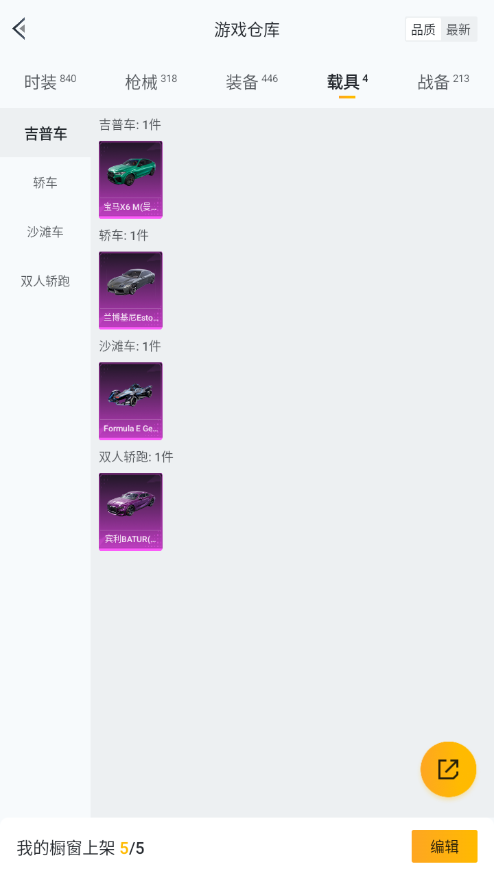494x875 pixels.
Task: Switch to the 时装 tab
Action: [50, 82]
